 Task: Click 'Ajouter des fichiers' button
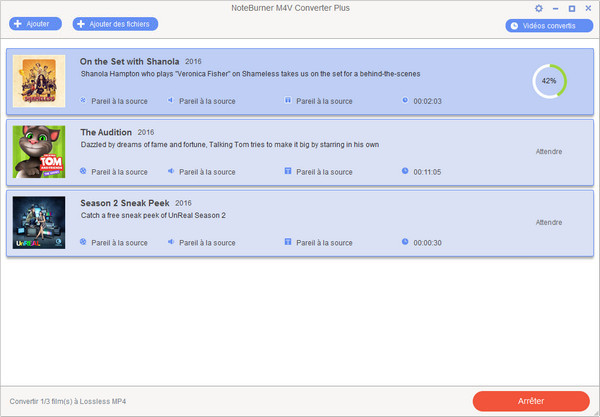pyautogui.click(x=116, y=24)
